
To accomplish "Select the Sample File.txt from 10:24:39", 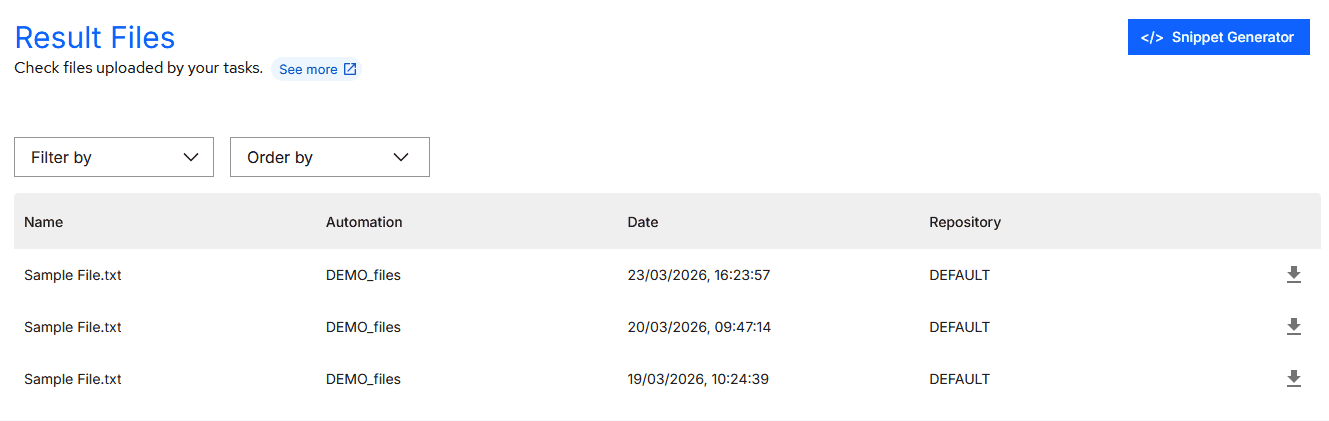I will (73, 379).
